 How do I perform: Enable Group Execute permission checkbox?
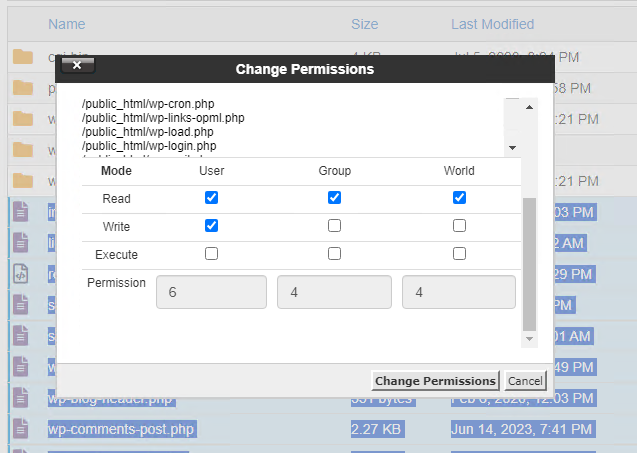(x=334, y=254)
